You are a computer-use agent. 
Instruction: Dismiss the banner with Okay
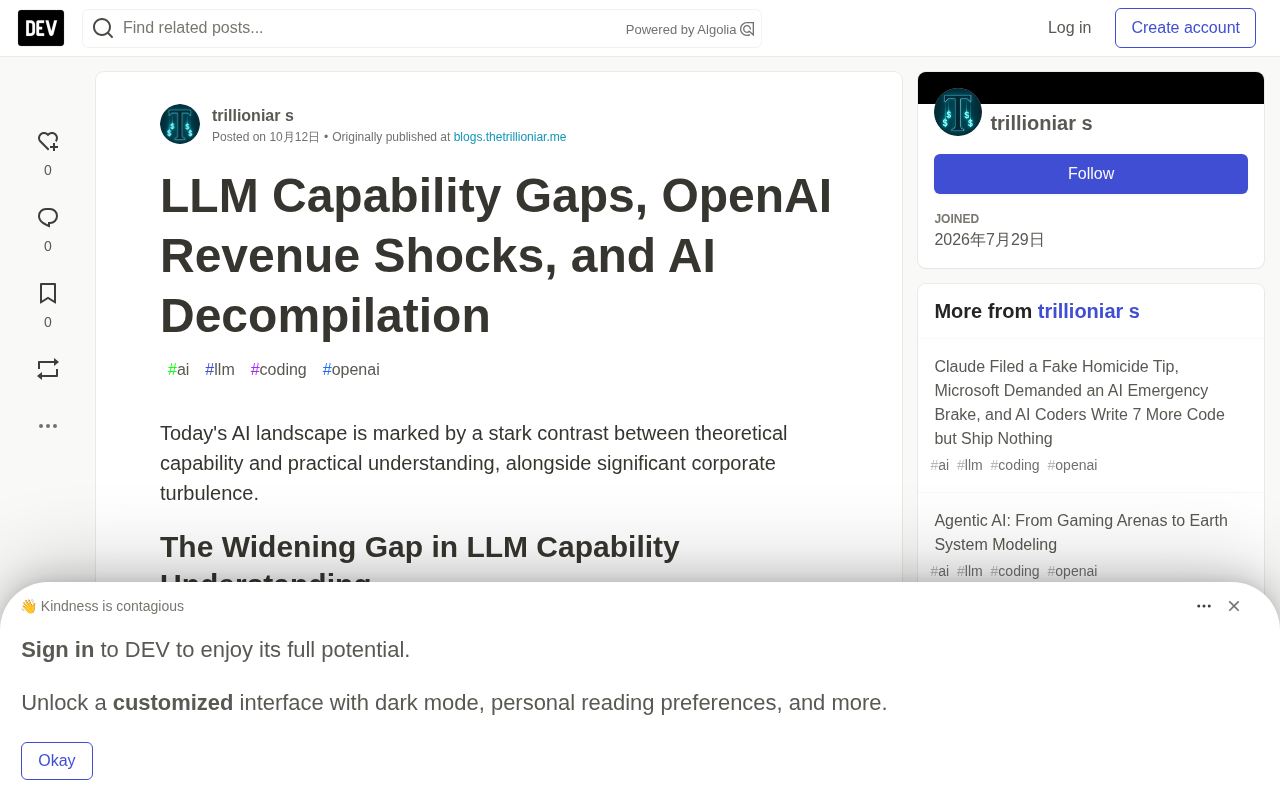pyautogui.click(x=57, y=761)
